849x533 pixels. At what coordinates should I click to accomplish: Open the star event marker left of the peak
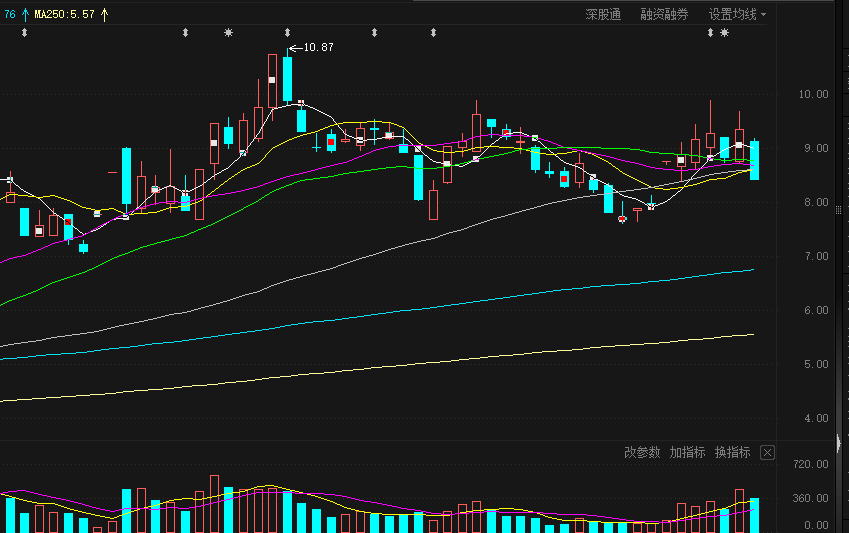[228, 33]
